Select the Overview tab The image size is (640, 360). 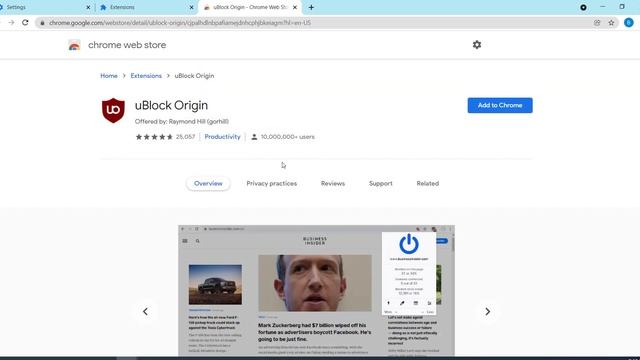pos(208,183)
